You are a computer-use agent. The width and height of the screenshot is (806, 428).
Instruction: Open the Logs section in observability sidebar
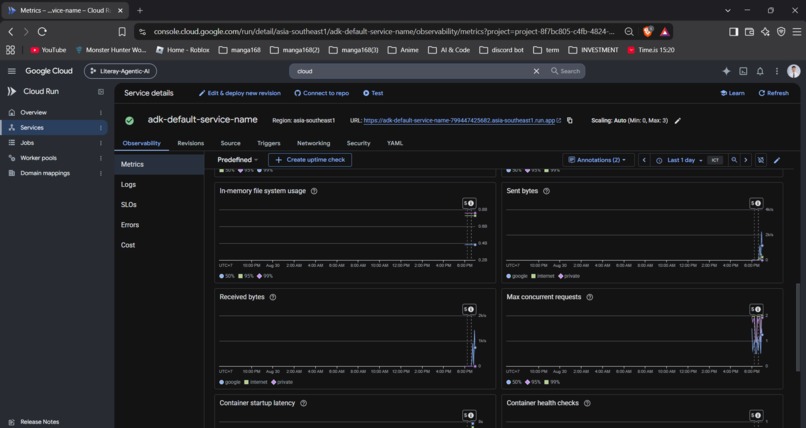[129, 184]
